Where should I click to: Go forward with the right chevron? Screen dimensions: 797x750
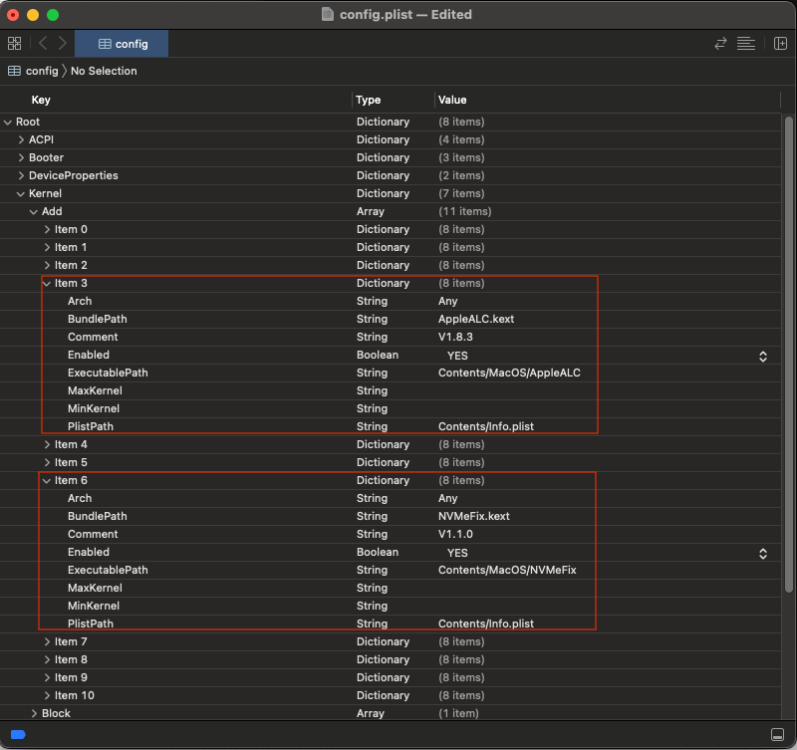[62, 44]
